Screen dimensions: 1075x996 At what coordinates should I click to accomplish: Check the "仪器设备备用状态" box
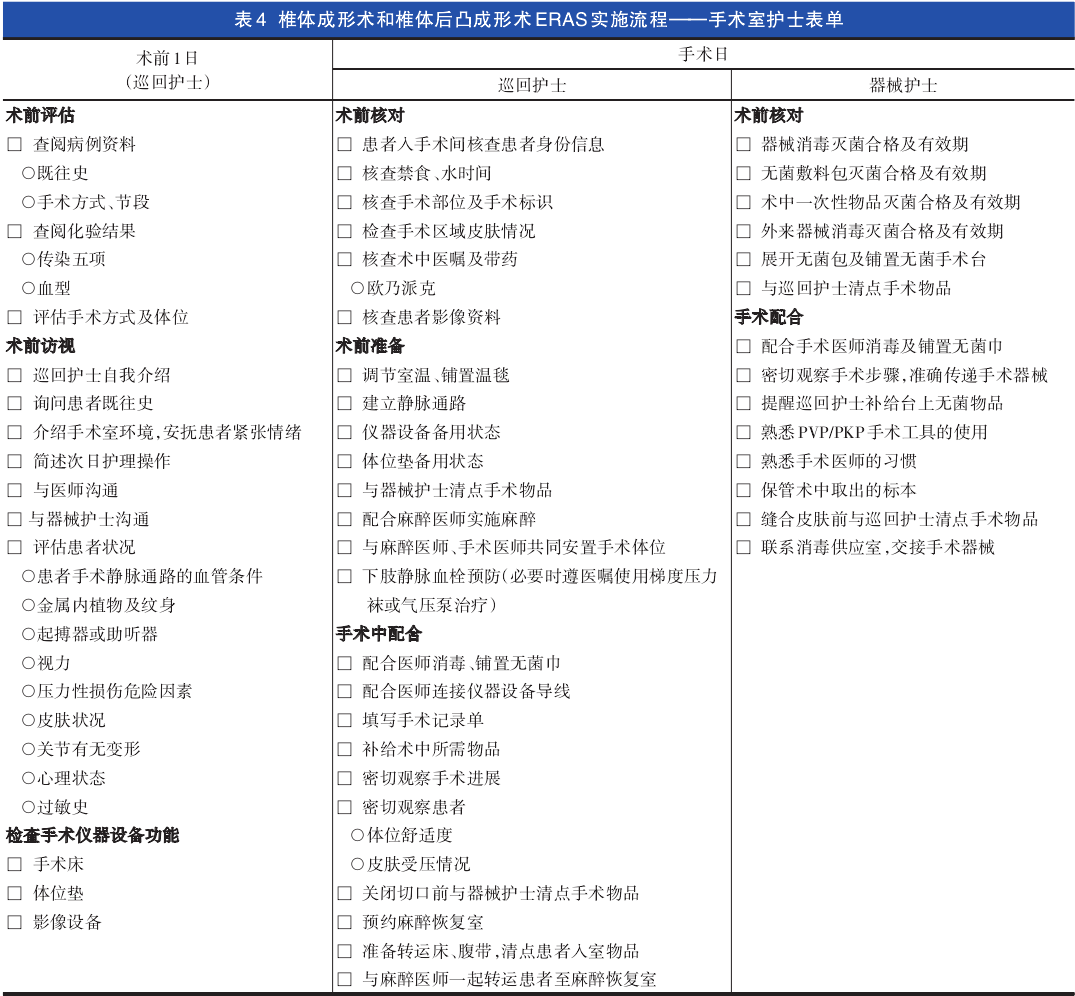pos(344,433)
